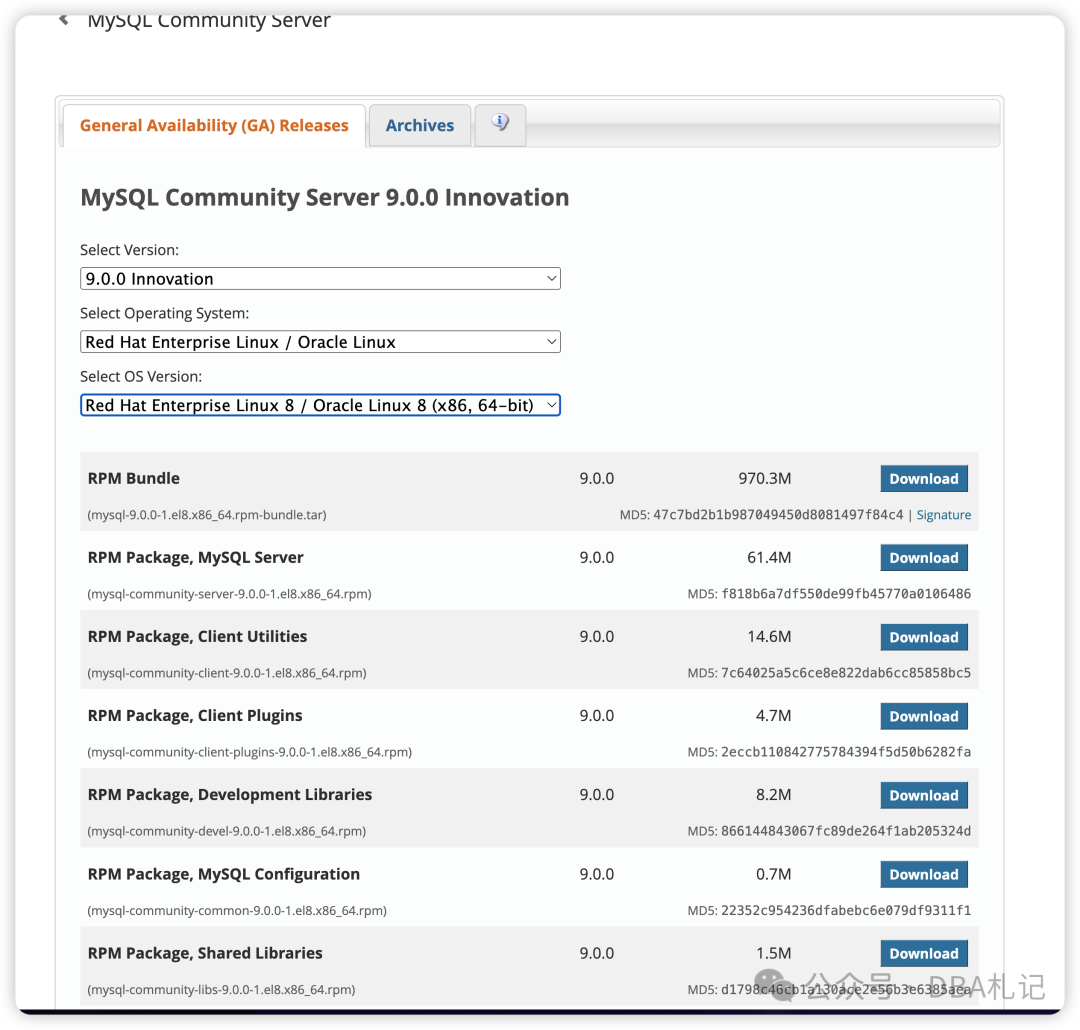Image resolution: width=1080 pixels, height=1030 pixels.
Task: Open the Signature link for RPM Bundle
Action: point(944,515)
